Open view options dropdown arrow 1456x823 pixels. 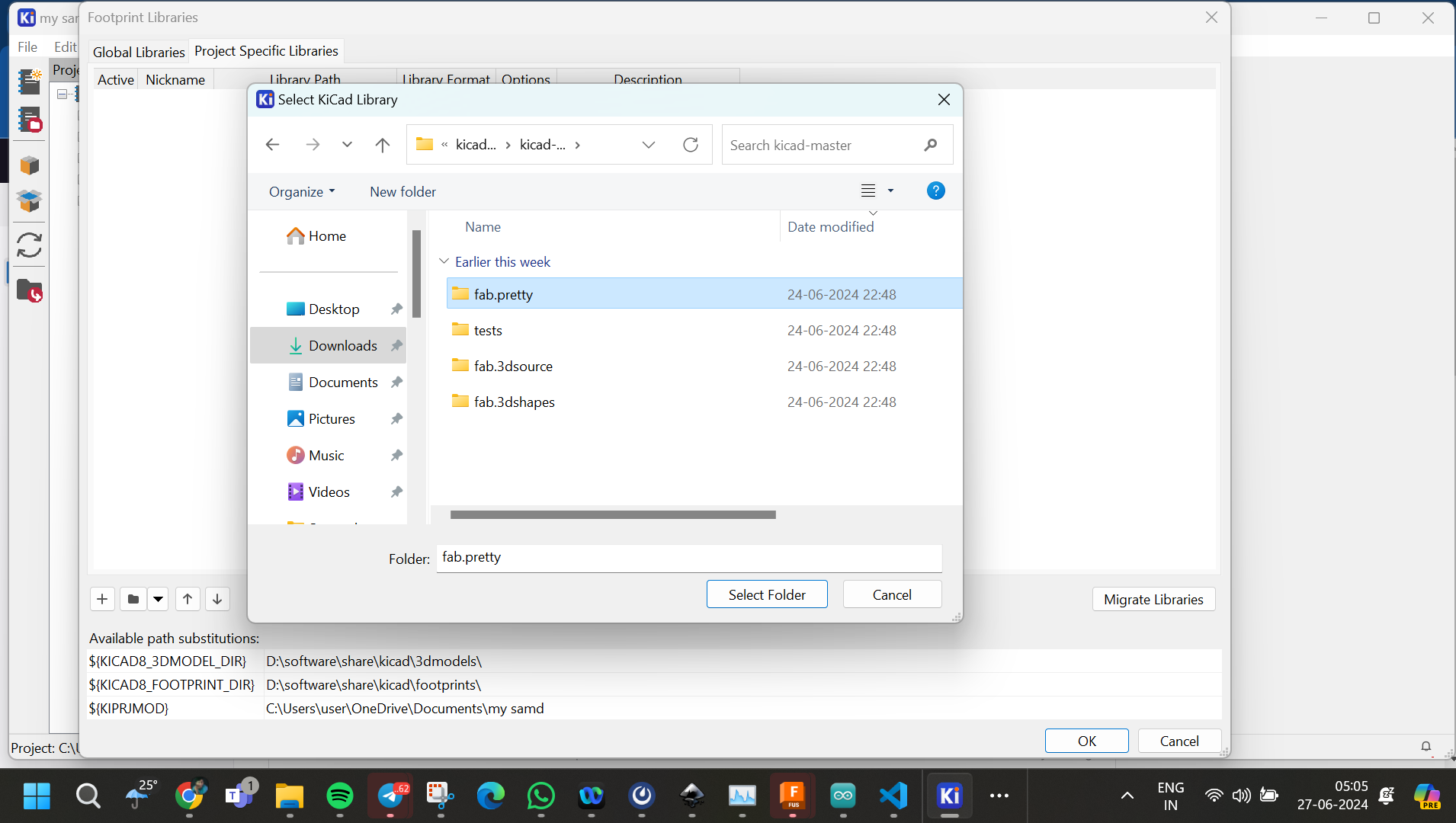pyautogui.click(x=890, y=191)
